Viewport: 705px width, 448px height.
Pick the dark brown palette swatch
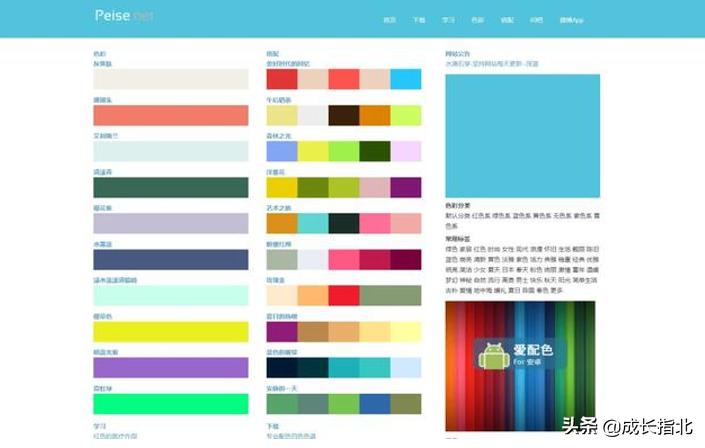coord(344,115)
